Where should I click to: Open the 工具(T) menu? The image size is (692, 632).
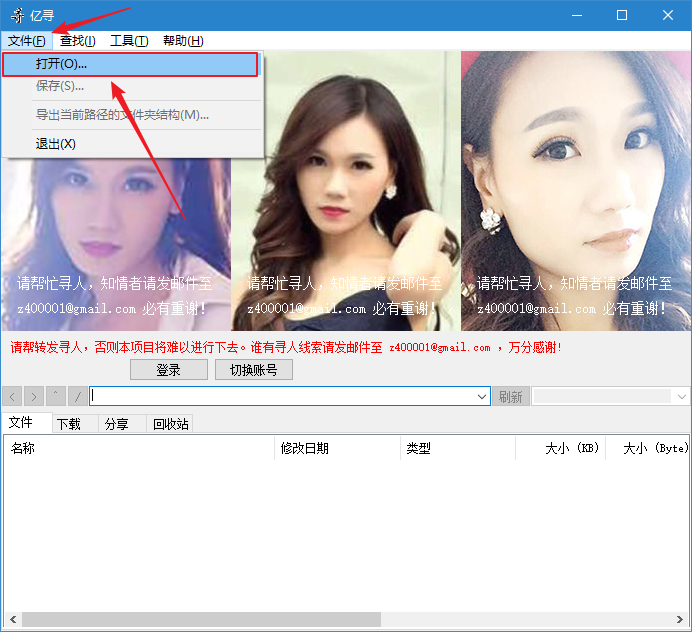[x=129, y=41]
